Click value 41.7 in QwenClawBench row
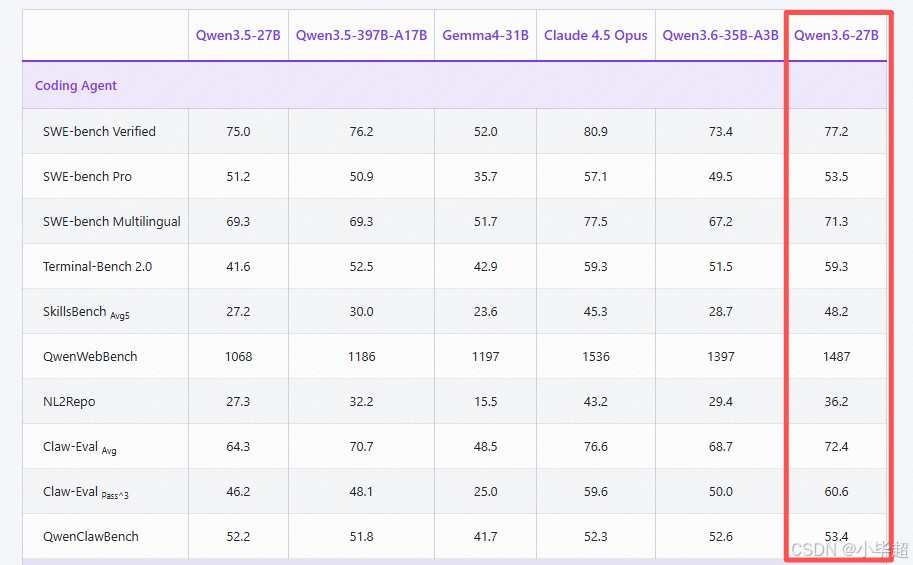The height and width of the screenshot is (565, 913). 485,536
